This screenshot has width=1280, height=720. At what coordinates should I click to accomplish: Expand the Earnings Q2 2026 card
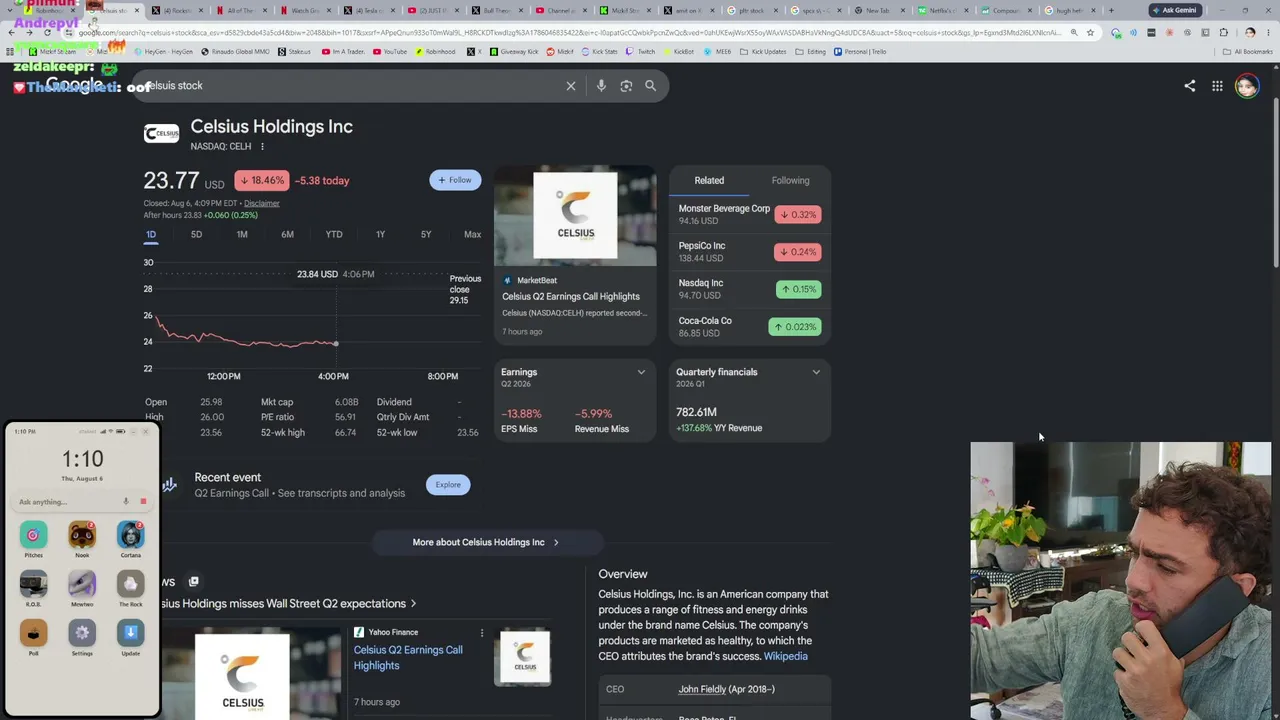tap(641, 373)
